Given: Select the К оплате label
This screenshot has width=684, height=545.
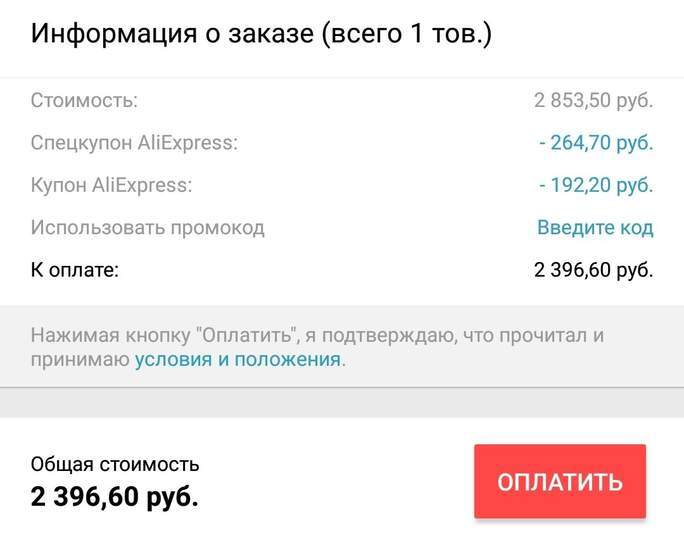Looking at the screenshot, I should tap(75, 270).
